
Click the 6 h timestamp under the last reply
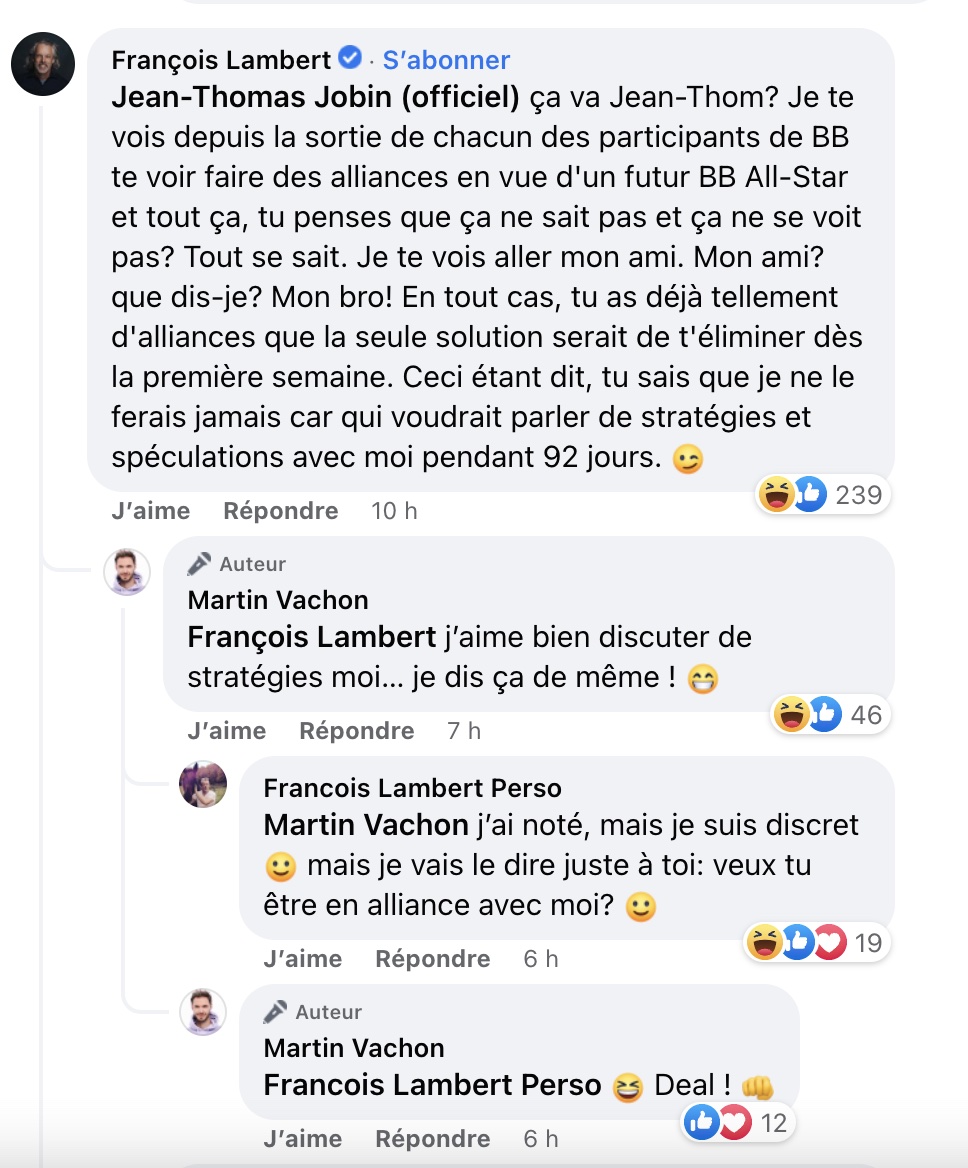pos(540,1138)
